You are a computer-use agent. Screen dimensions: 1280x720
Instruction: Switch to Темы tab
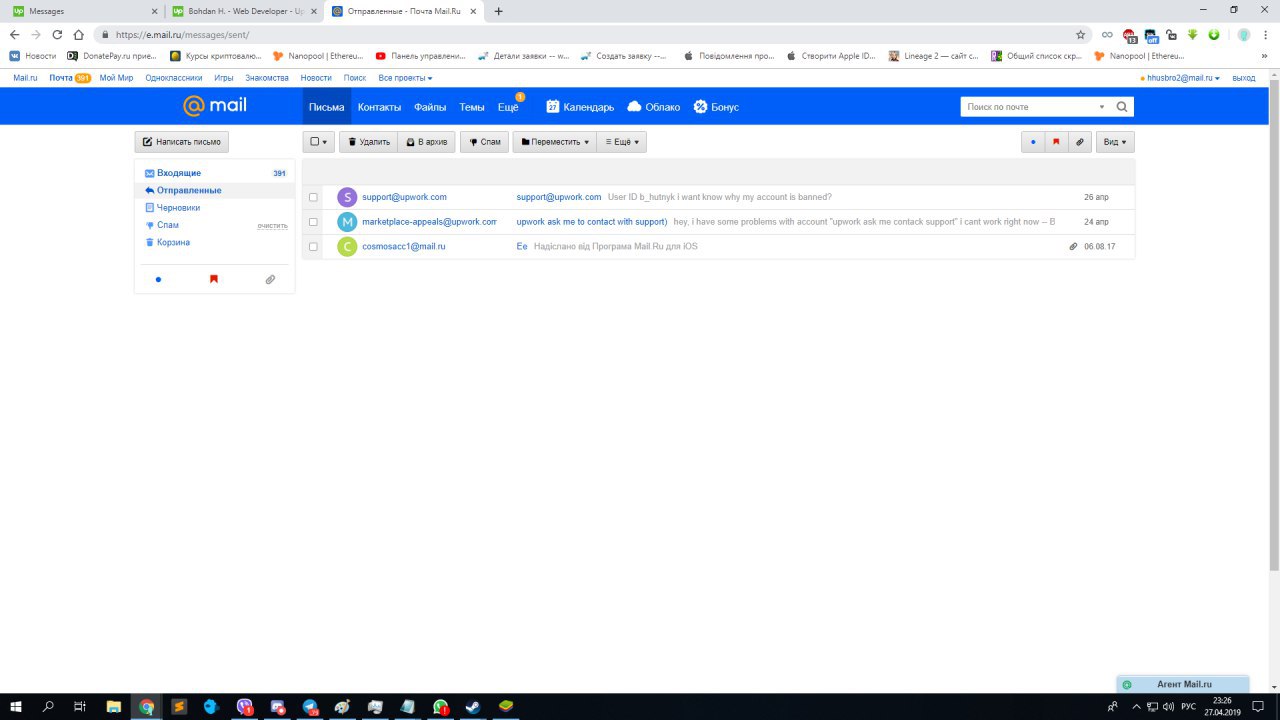pyautogui.click(x=472, y=107)
